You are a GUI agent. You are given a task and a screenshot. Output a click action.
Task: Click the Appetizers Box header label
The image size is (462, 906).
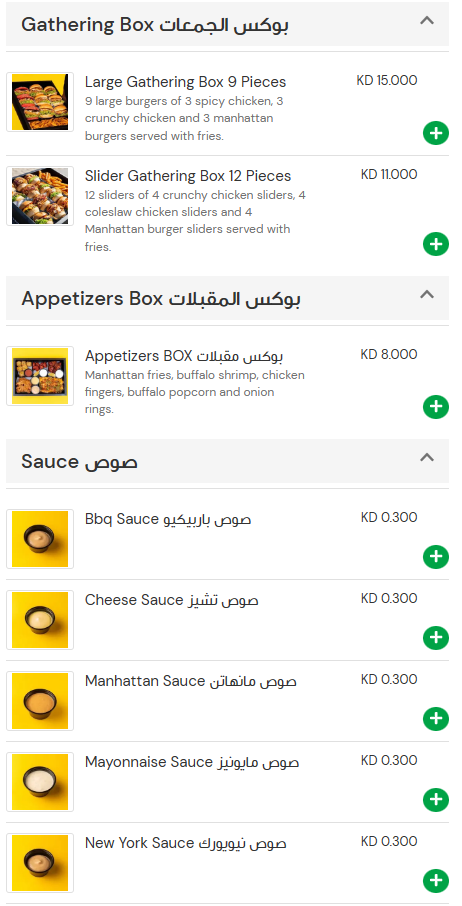[x=161, y=299]
